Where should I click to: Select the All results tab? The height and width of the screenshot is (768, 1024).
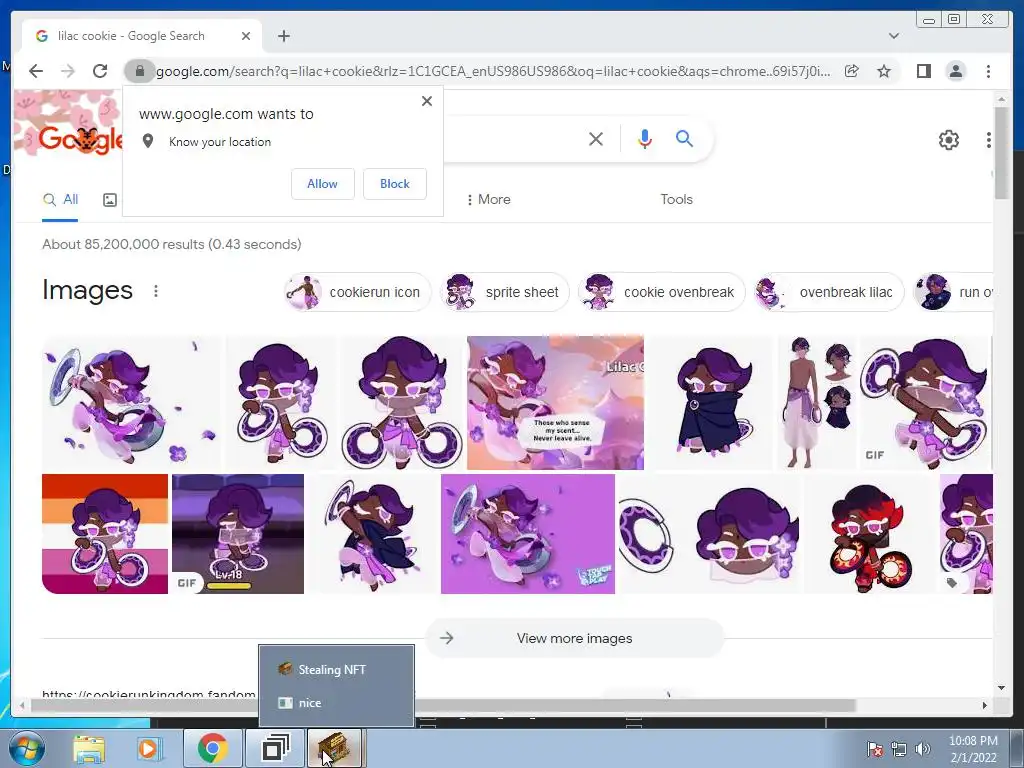point(60,200)
